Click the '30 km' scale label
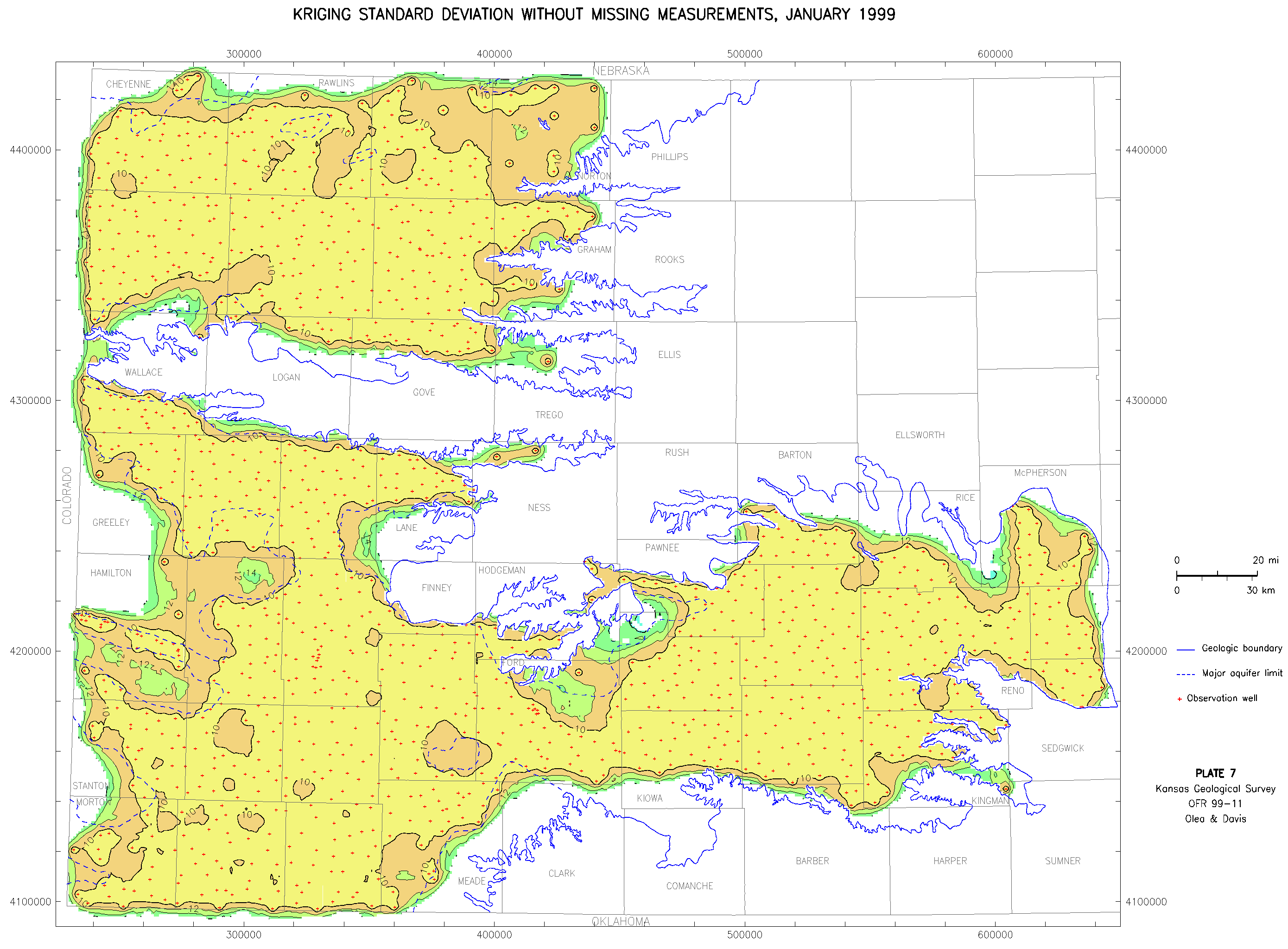The image size is (1288, 949). (1261, 590)
